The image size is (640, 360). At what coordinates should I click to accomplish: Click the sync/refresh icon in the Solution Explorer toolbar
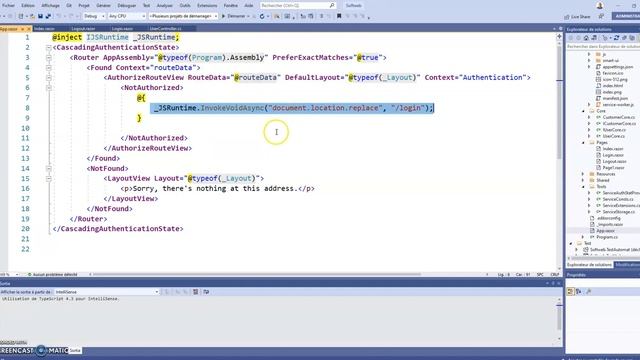616,38
